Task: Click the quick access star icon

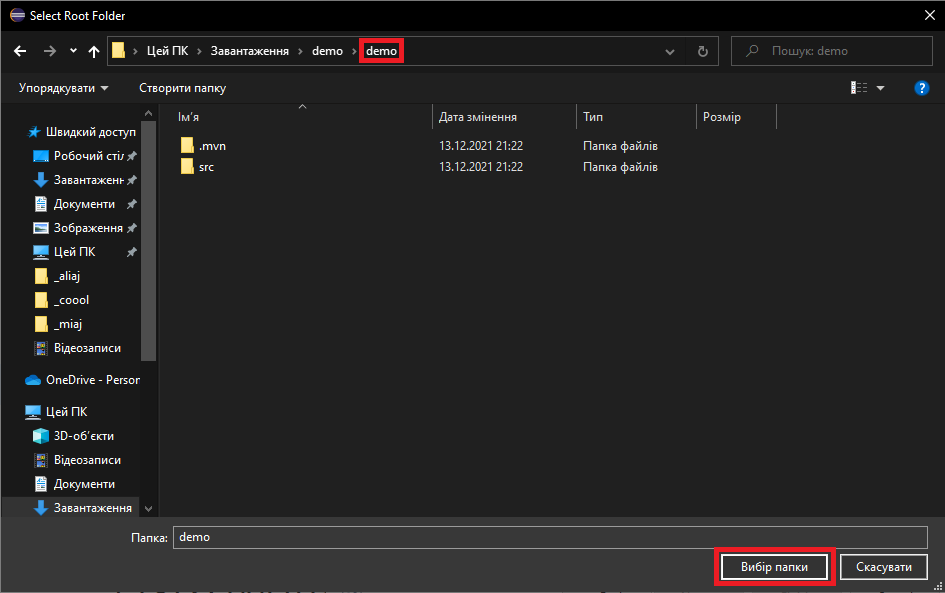Action: click(x=34, y=132)
